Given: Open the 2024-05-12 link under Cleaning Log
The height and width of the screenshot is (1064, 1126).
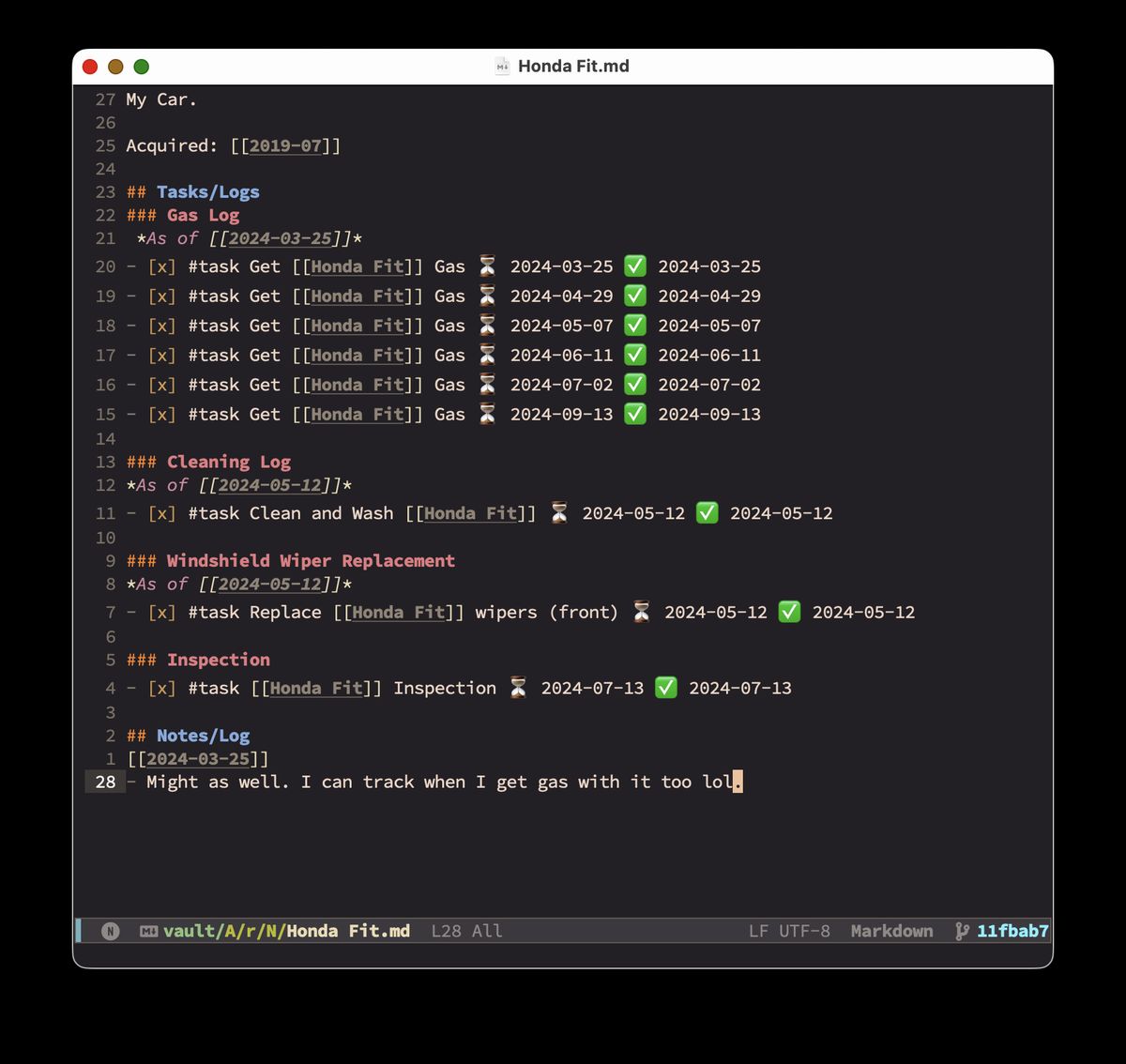Looking at the screenshot, I should [270, 485].
